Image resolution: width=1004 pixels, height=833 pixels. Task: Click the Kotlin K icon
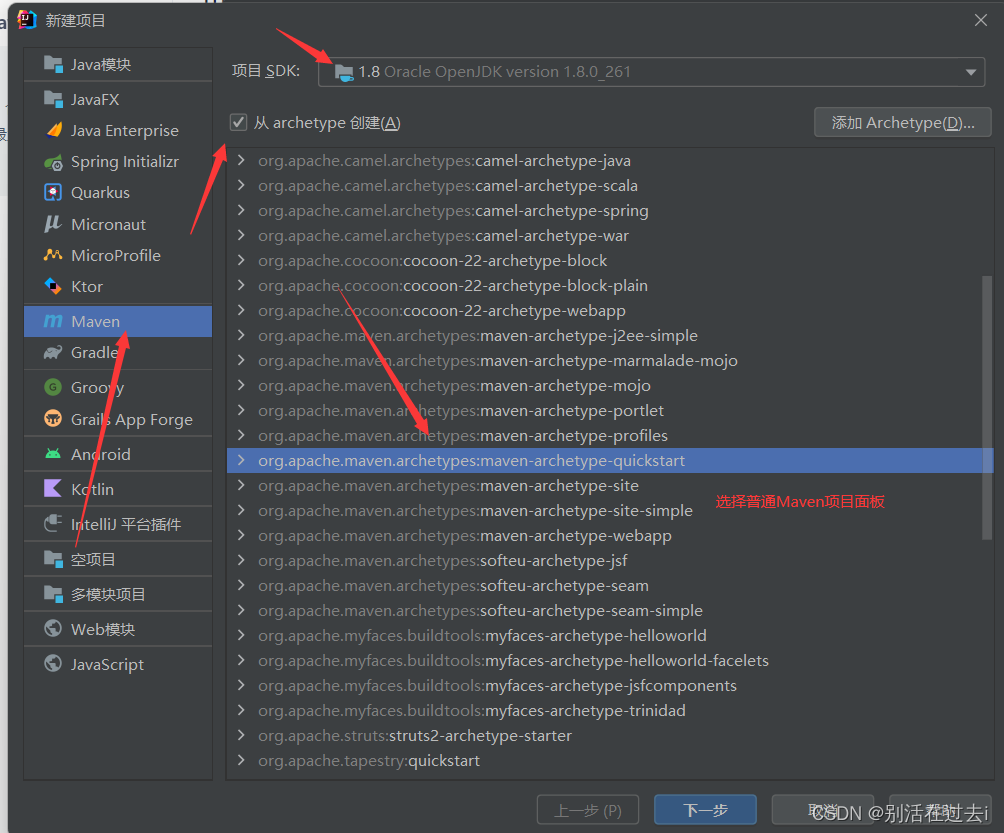[x=53, y=489]
